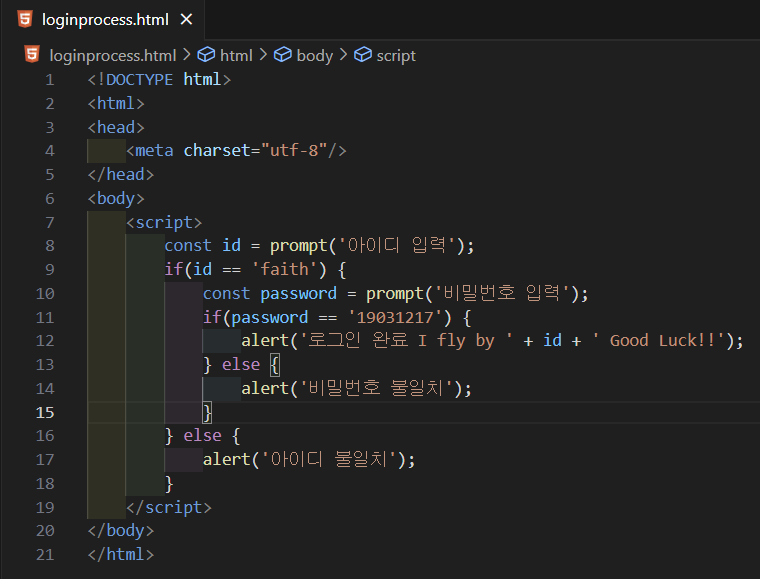This screenshot has height=579, width=760.
Task: Click the opening '<script>' tag
Action: [164, 222]
